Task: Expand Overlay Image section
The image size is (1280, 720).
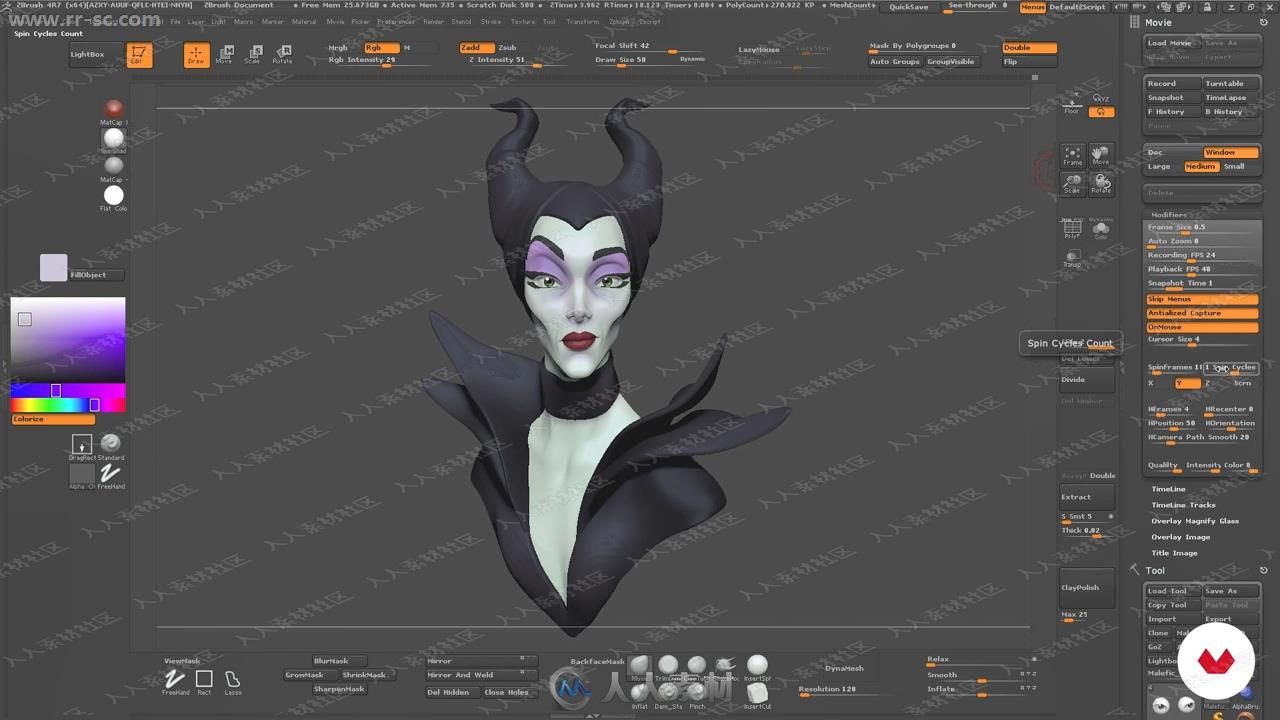Action: click(x=1180, y=537)
